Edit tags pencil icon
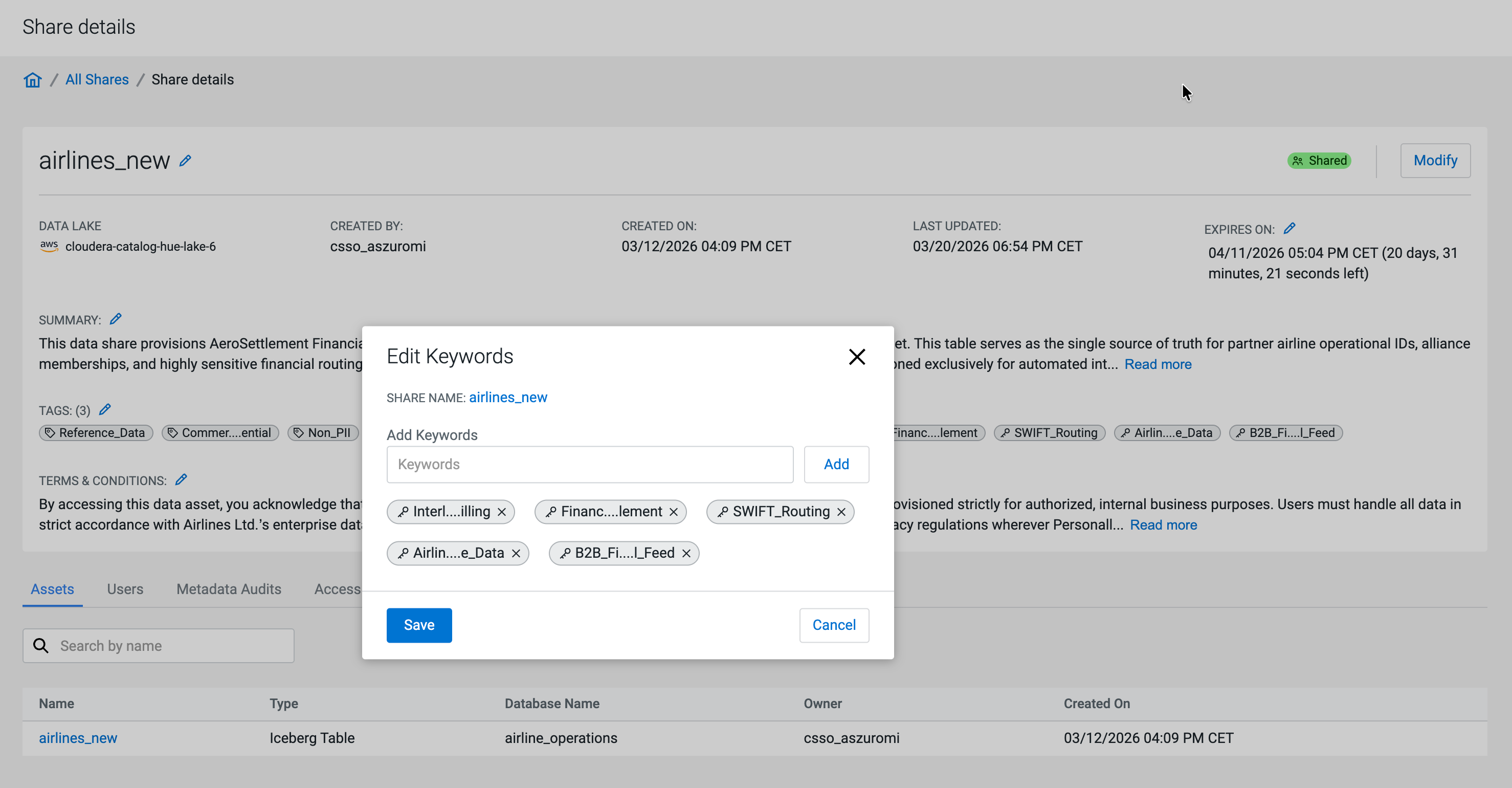Image resolution: width=1512 pixels, height=788 pixels. point(105,410)
